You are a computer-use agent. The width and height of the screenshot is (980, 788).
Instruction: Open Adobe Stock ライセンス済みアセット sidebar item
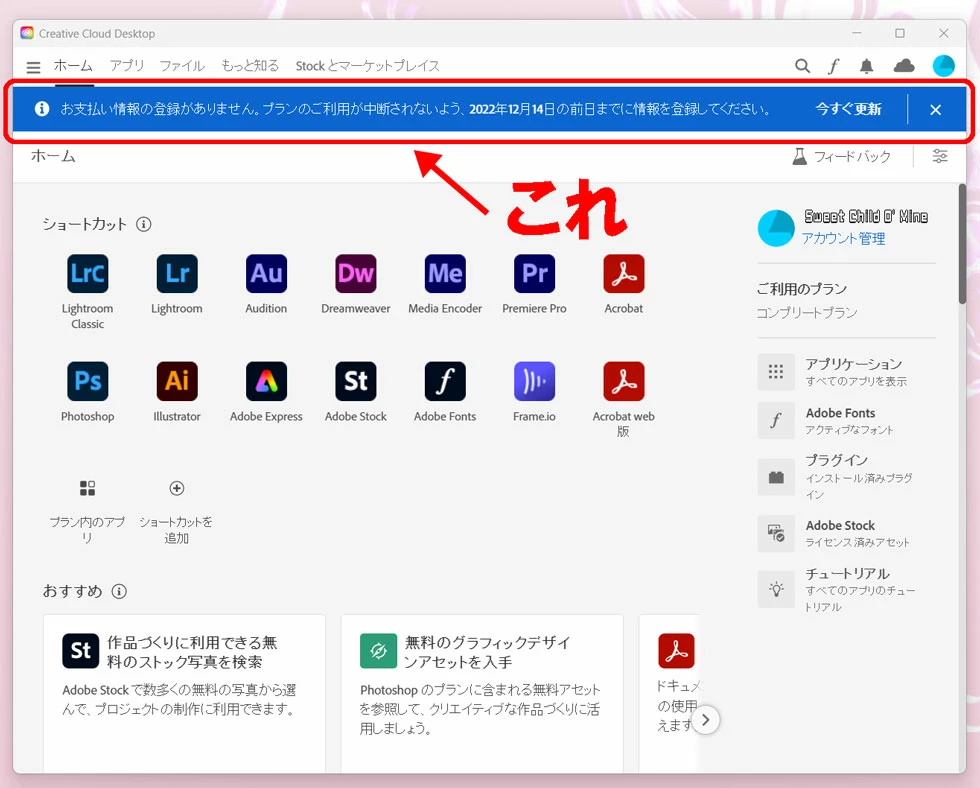pos(846,533)
